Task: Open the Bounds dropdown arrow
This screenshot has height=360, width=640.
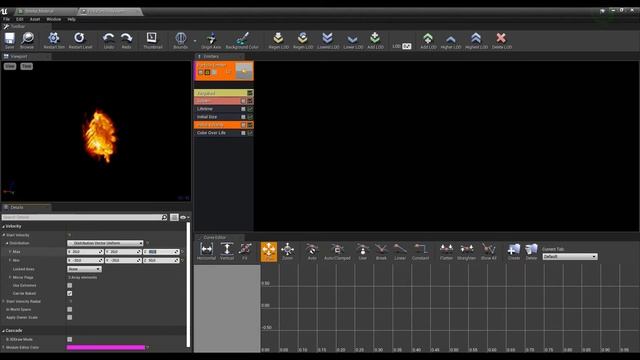Action: point(195,41)
